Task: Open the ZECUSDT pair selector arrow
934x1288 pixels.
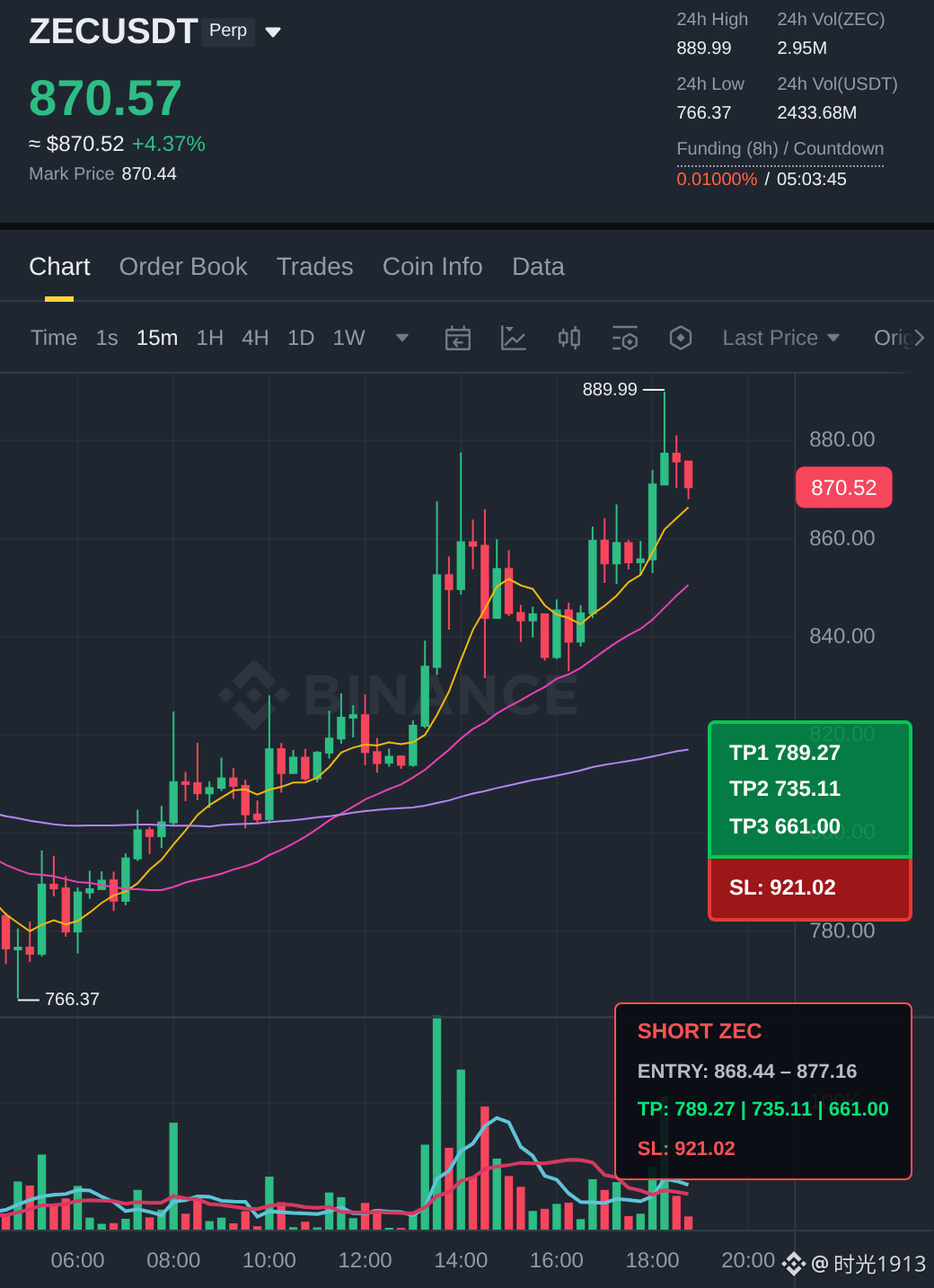Action: click(274, 32)
